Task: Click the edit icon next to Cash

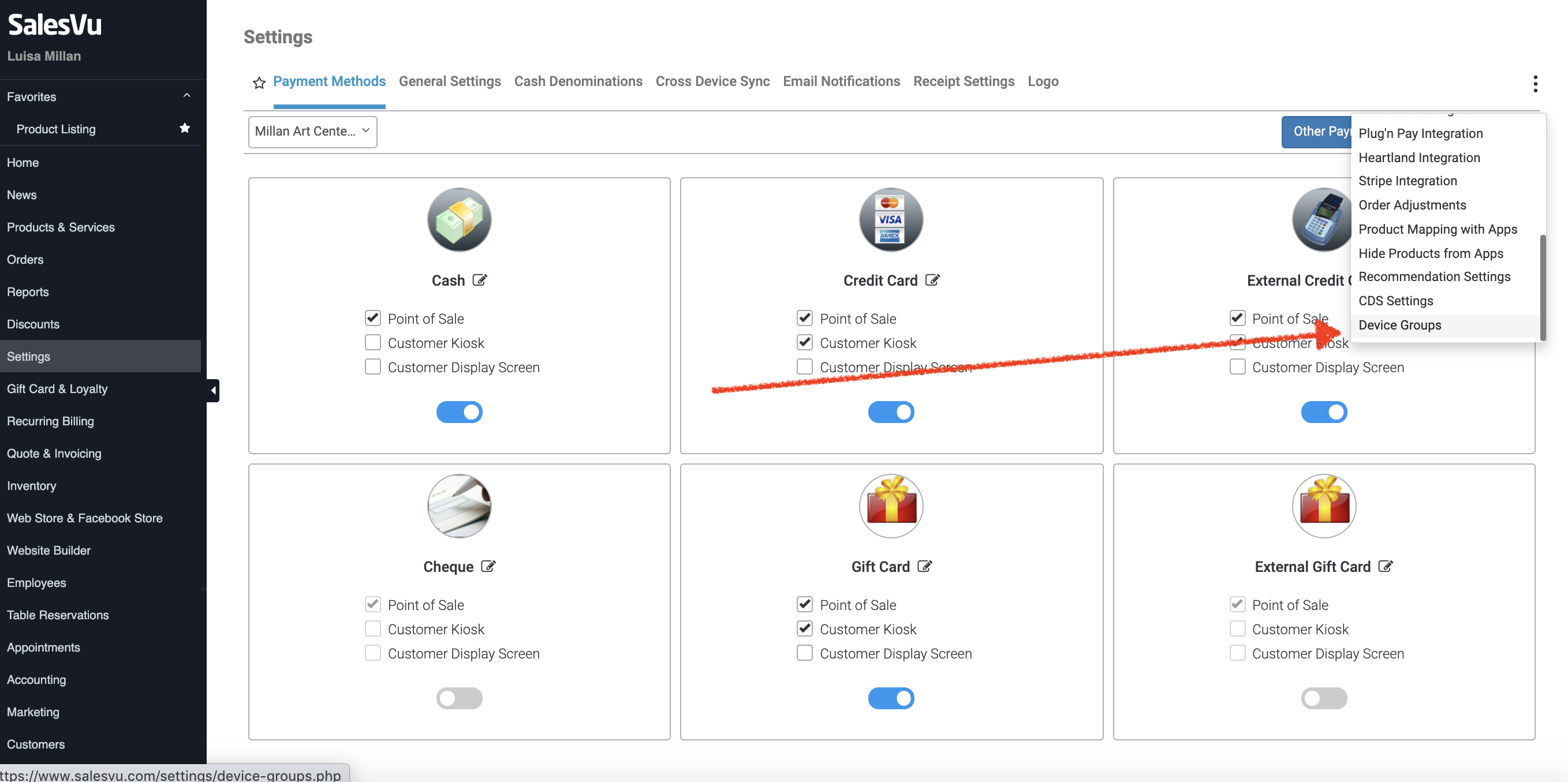Action: tap(480, 280)
